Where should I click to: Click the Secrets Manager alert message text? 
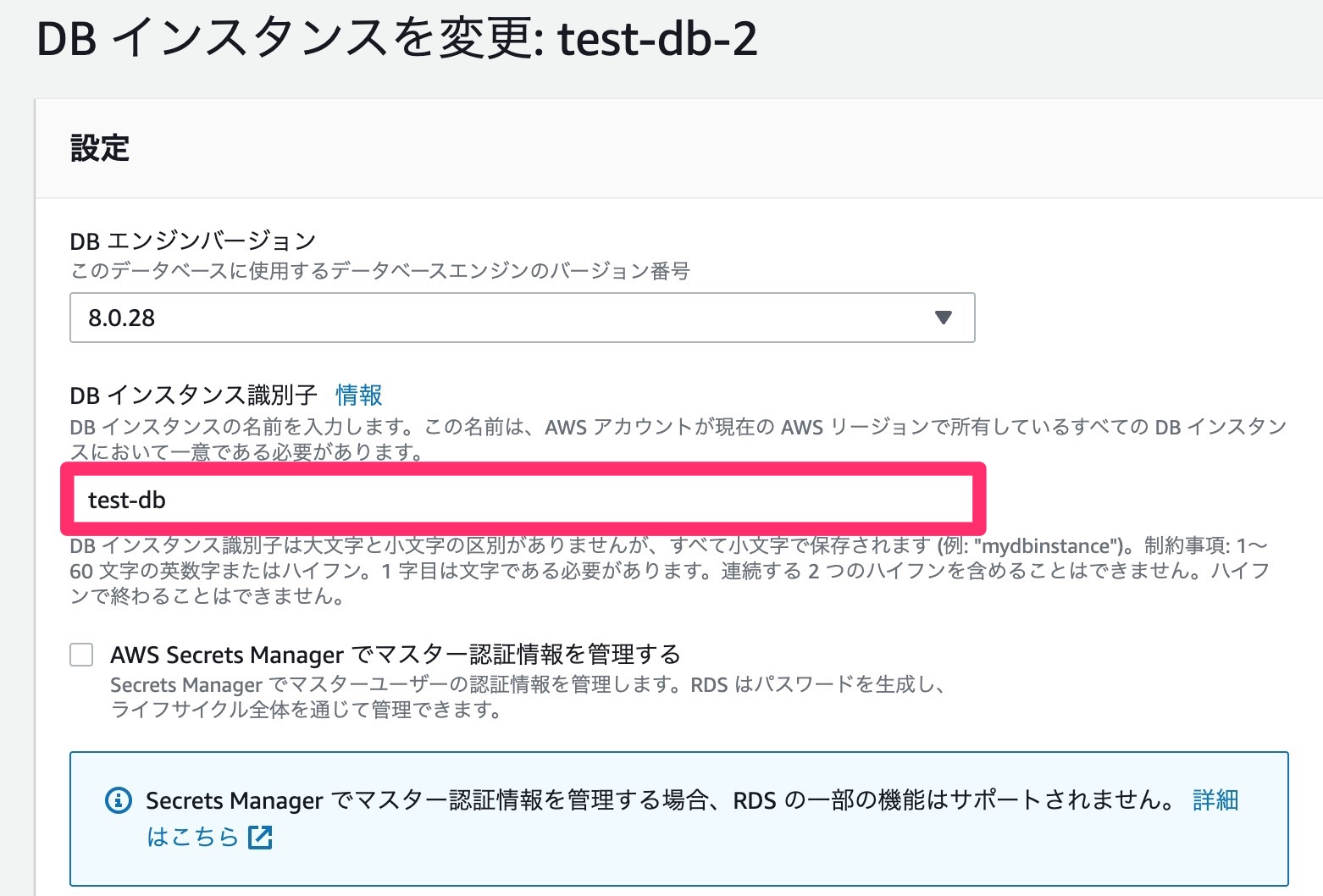(x=661, y=800)
